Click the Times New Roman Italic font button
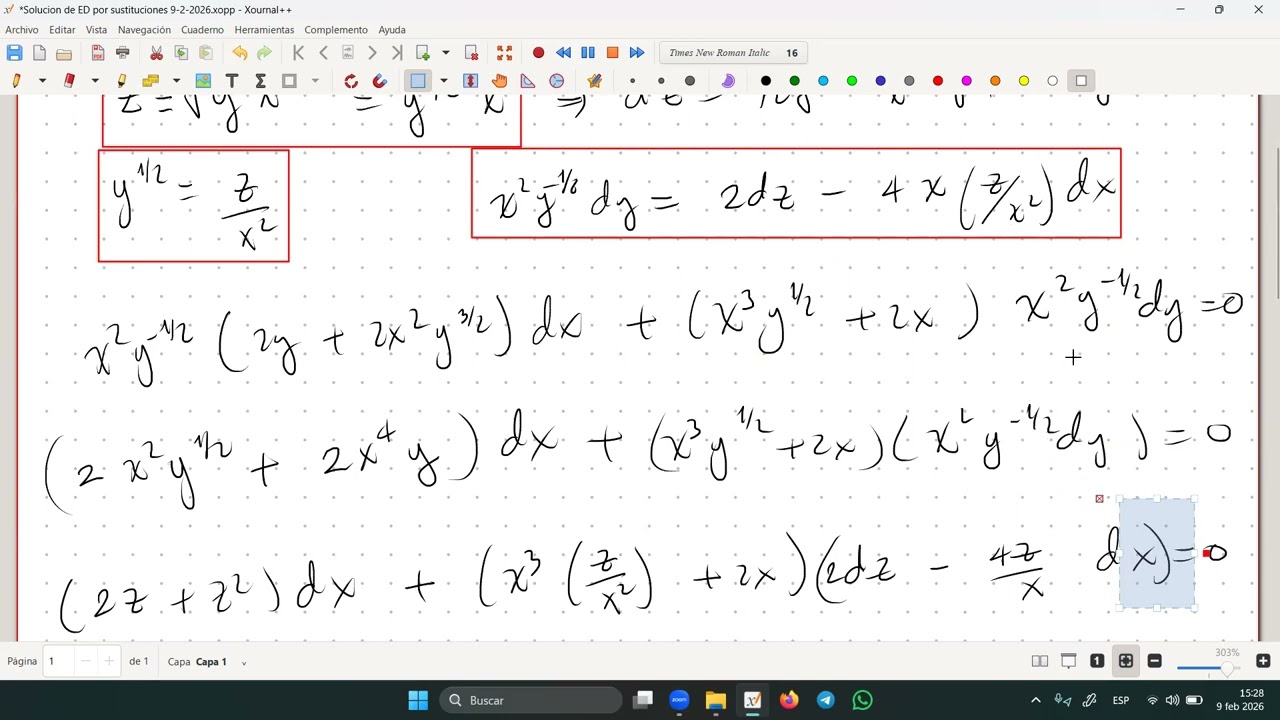The width and height of the screenshot is (1280, 720). (x=733, y=53)
